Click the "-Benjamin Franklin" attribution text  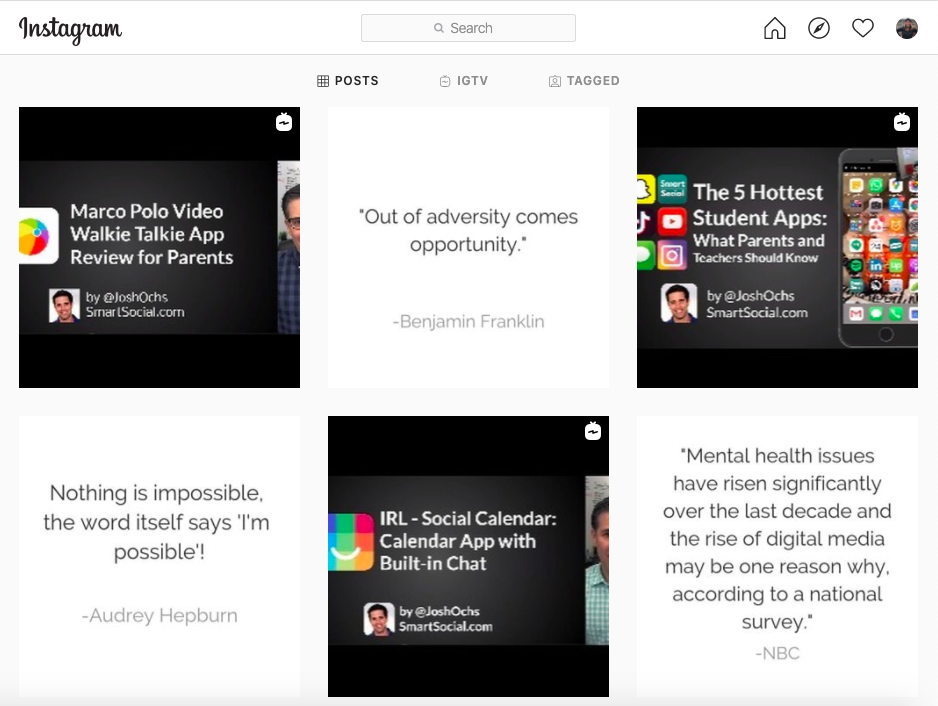pyautogui.click(x=468, y=321)
